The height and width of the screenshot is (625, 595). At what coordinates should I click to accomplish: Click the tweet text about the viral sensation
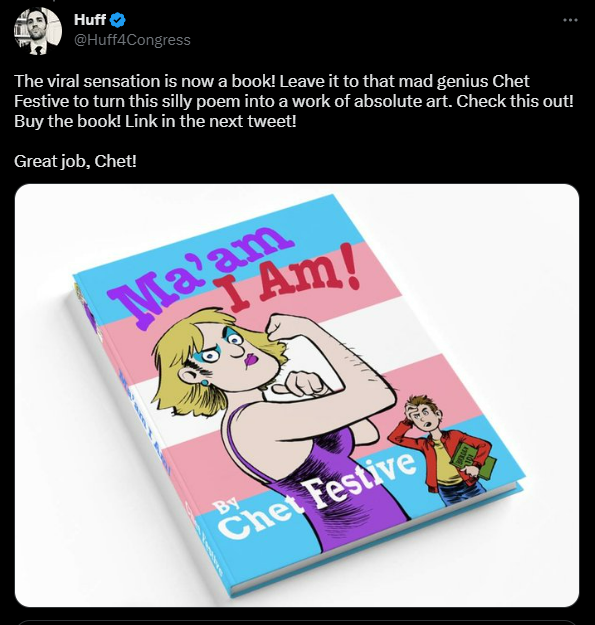point(294,101)
